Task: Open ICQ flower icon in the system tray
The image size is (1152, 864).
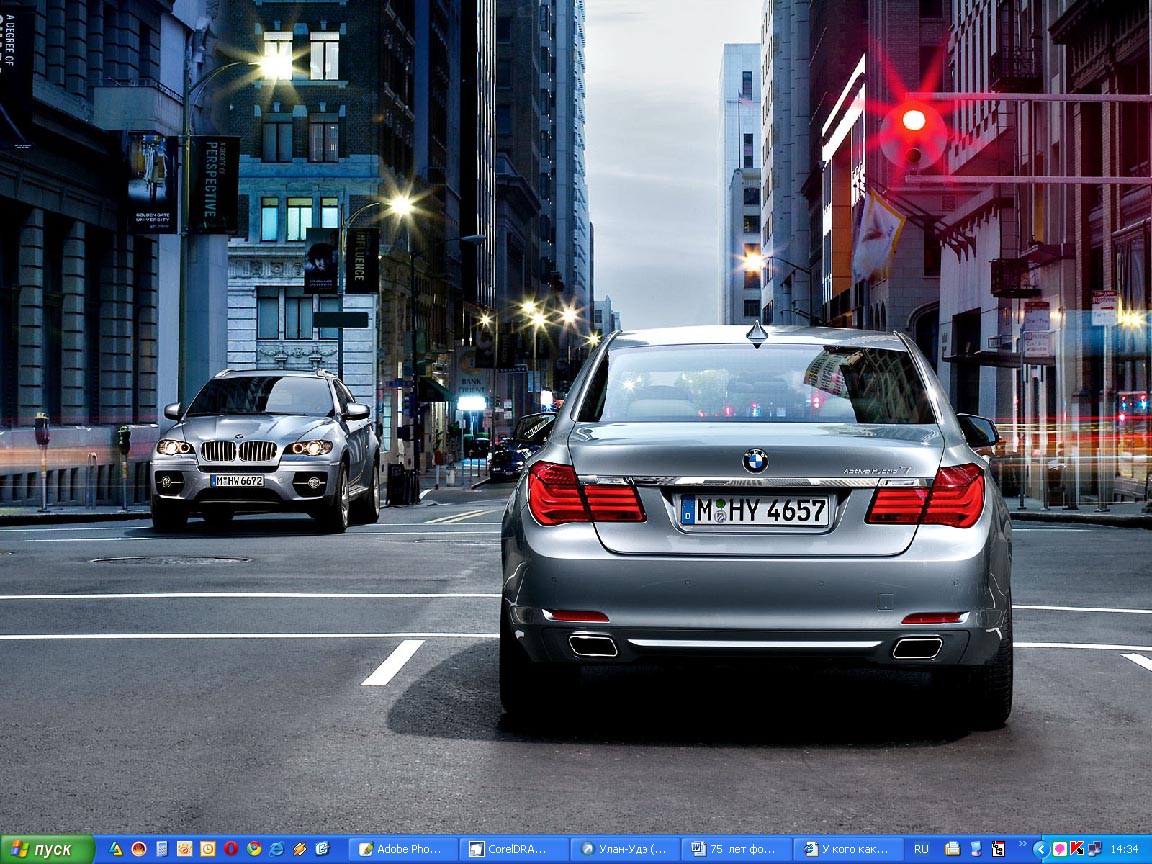Action: pyautogui.click(x=1060, y=850)
